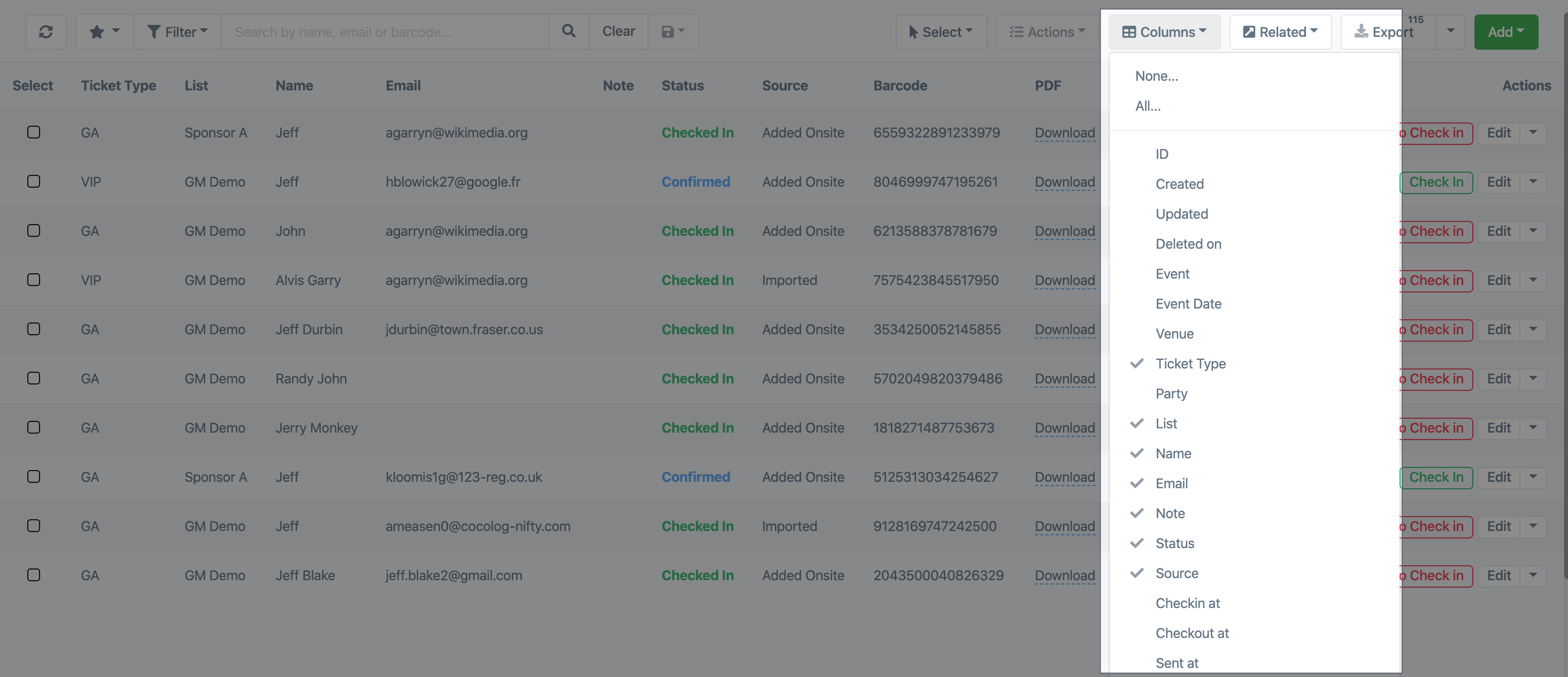
Task: Uncheck the Ticket Type column
Action: (1255, 364)
